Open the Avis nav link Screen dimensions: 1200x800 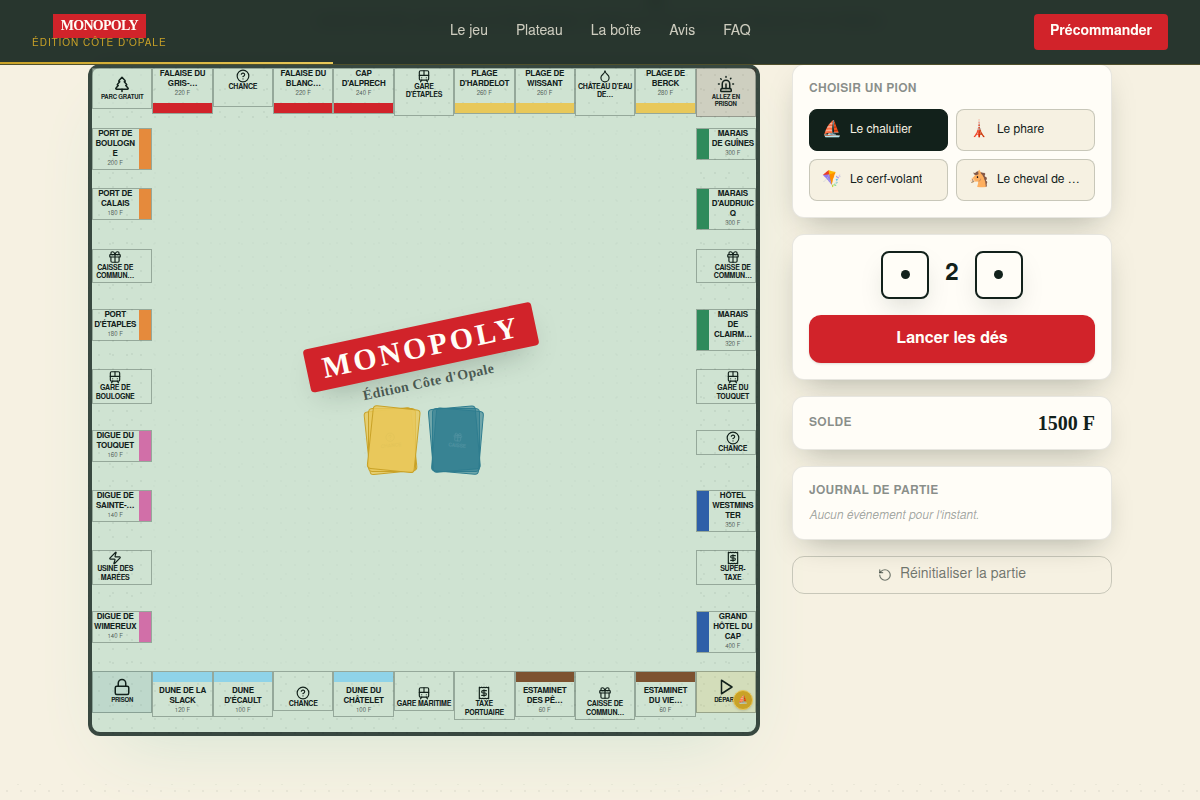point(682,30)
